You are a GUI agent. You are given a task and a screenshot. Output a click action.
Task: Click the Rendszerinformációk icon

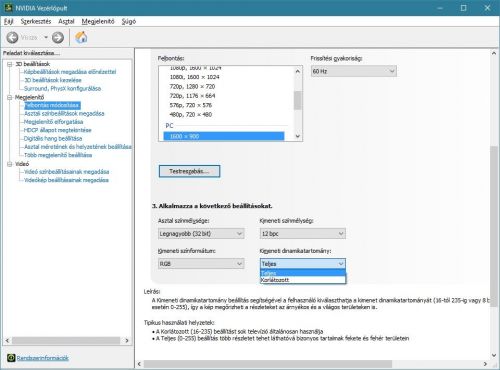tap(11, 358)
